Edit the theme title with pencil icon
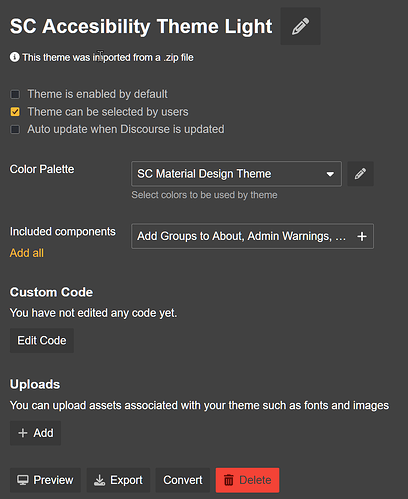Viewport: 408px width, 499px height. [x=300, y=26]
